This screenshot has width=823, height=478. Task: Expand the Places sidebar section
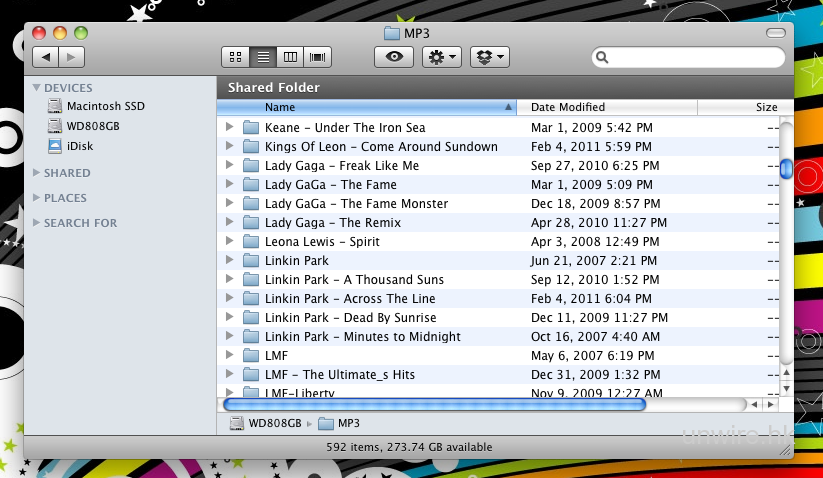[37, 198]
